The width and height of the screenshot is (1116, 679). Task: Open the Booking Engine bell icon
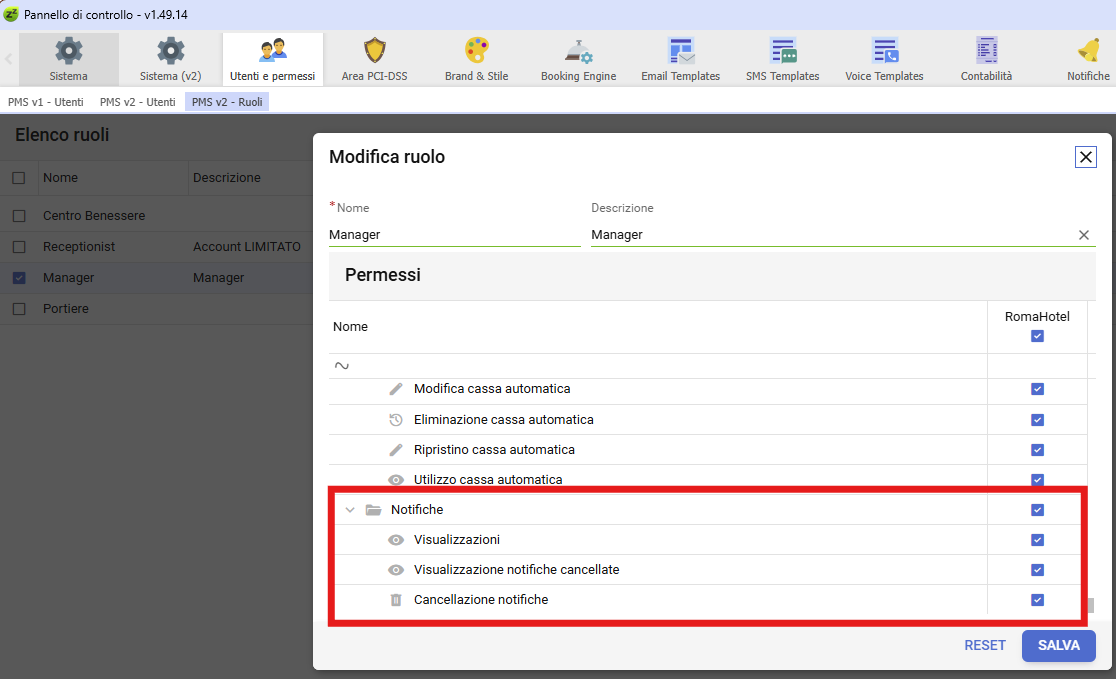click(578, 51)
